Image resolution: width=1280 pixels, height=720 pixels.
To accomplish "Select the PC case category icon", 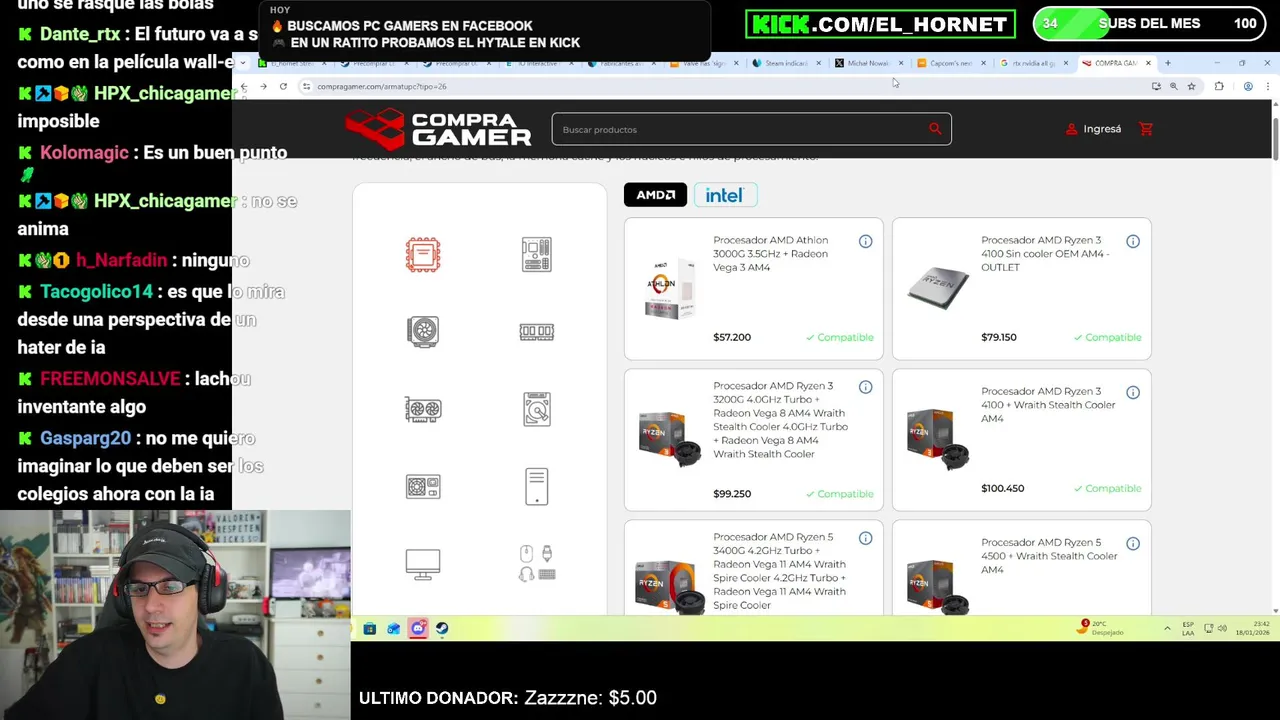I will [537, 487].
